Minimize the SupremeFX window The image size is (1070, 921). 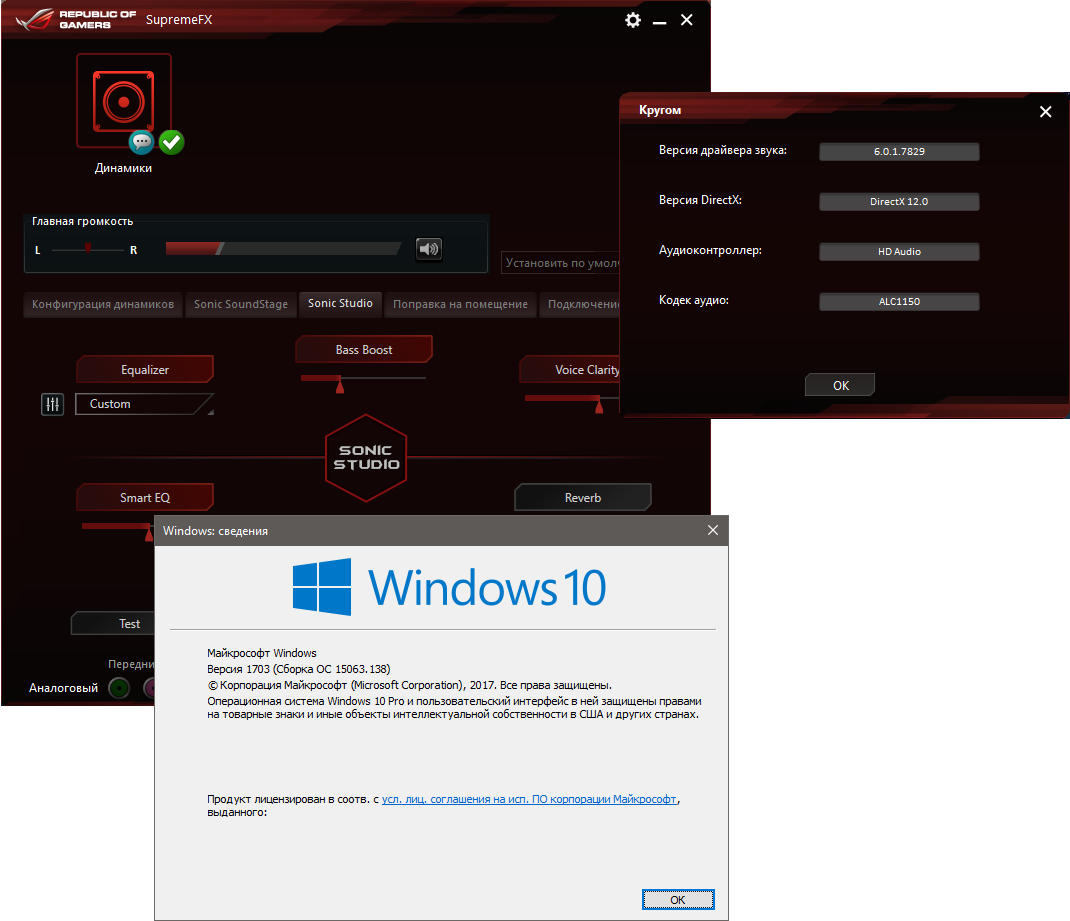659,22
